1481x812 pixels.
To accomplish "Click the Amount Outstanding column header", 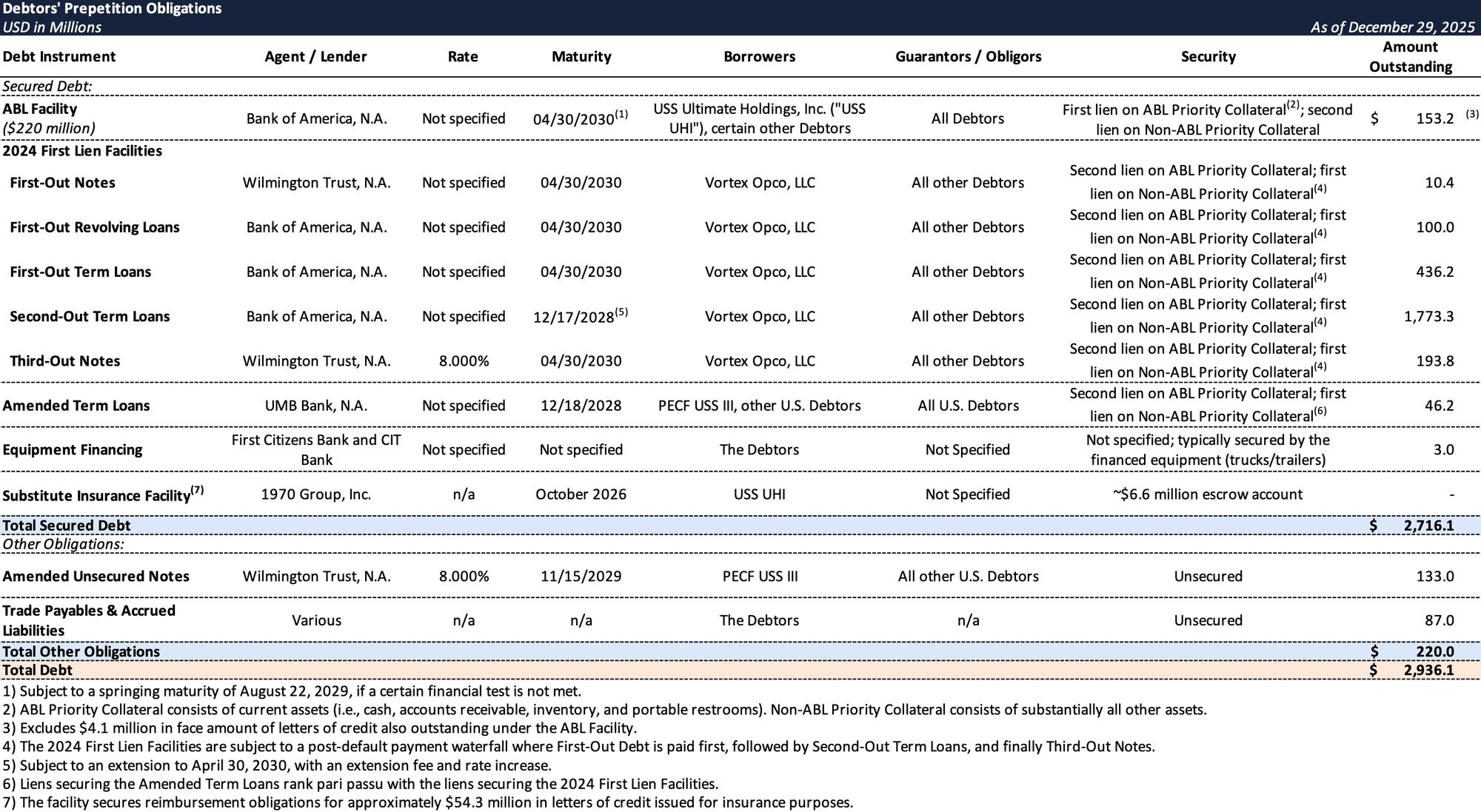I will click(1410, 57).
